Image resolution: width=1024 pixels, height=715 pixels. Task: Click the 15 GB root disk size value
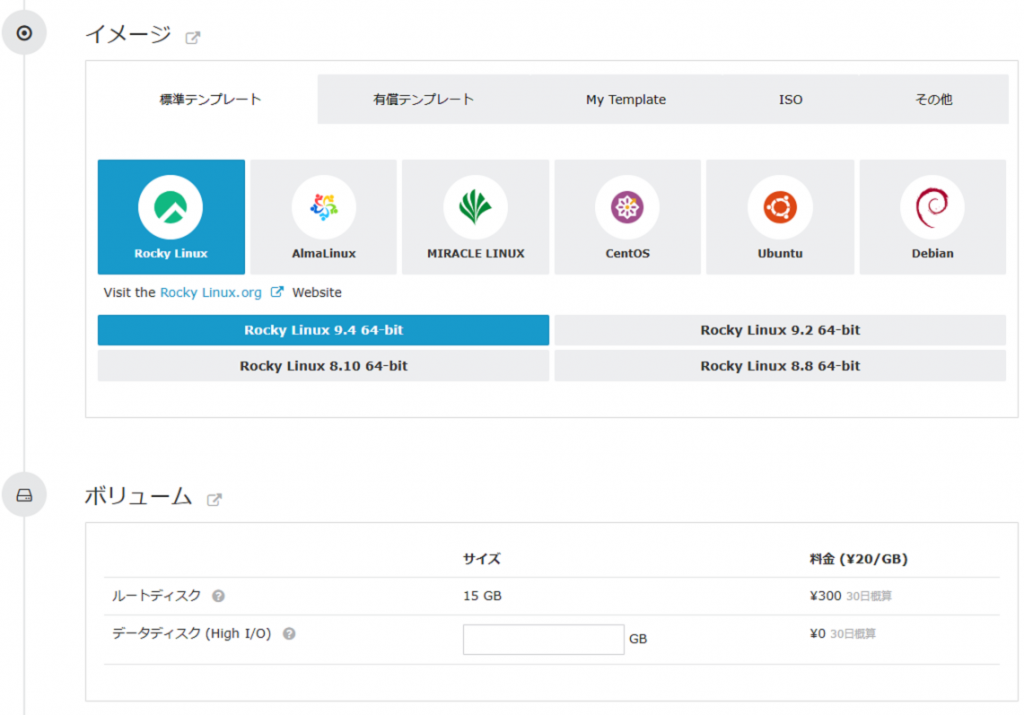tap(482, 596)
